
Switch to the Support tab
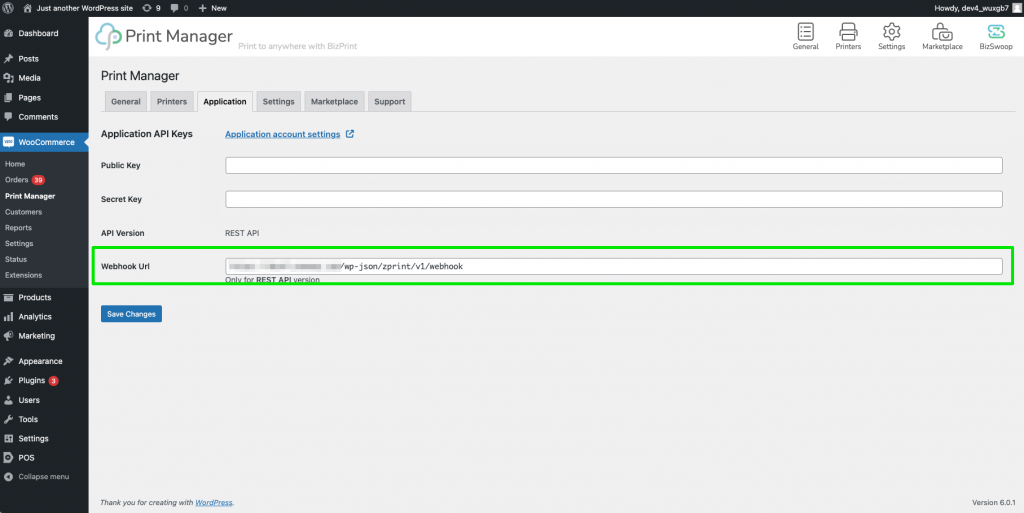coord(389,101)
